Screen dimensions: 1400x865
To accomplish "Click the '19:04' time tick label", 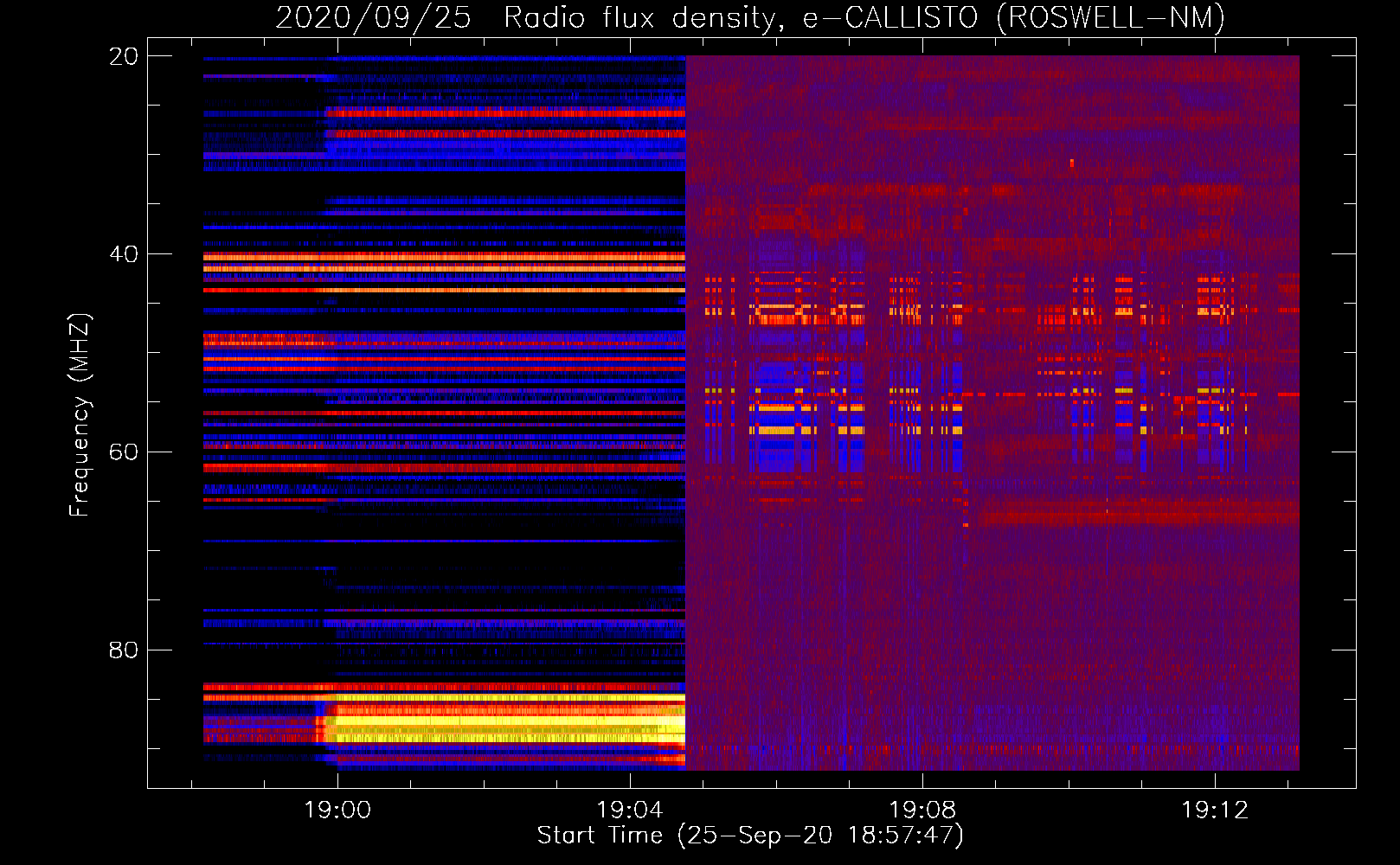I will pyautogui.click(x=630, y=810).
